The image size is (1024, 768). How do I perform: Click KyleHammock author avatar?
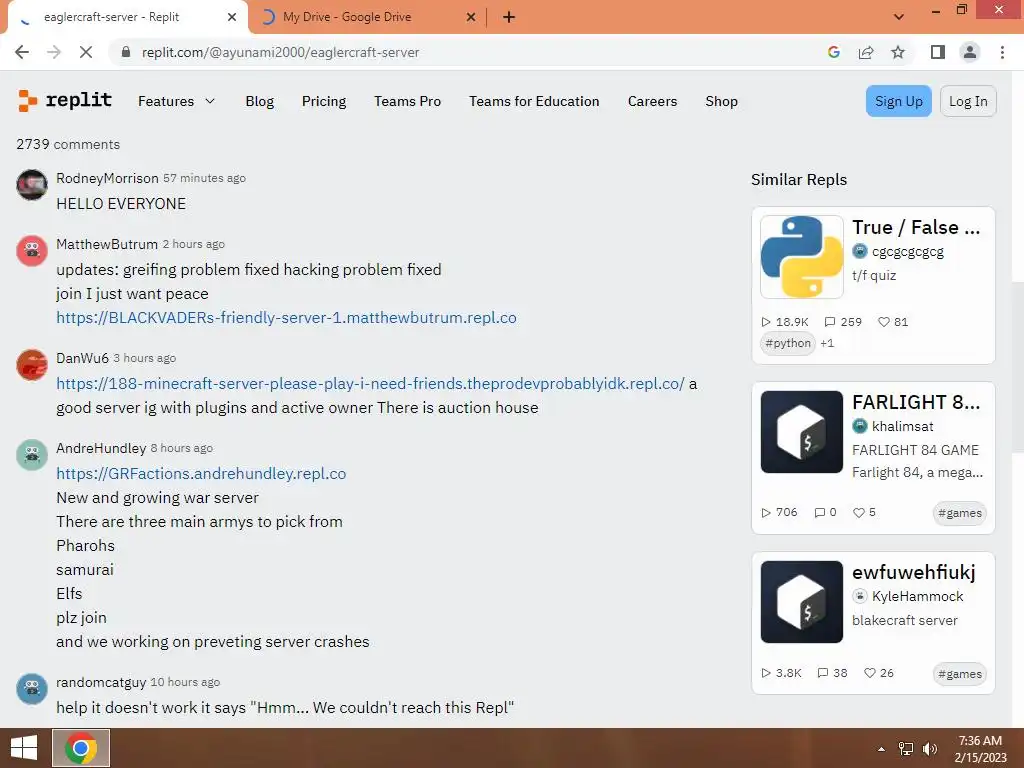tap(859, 596)
